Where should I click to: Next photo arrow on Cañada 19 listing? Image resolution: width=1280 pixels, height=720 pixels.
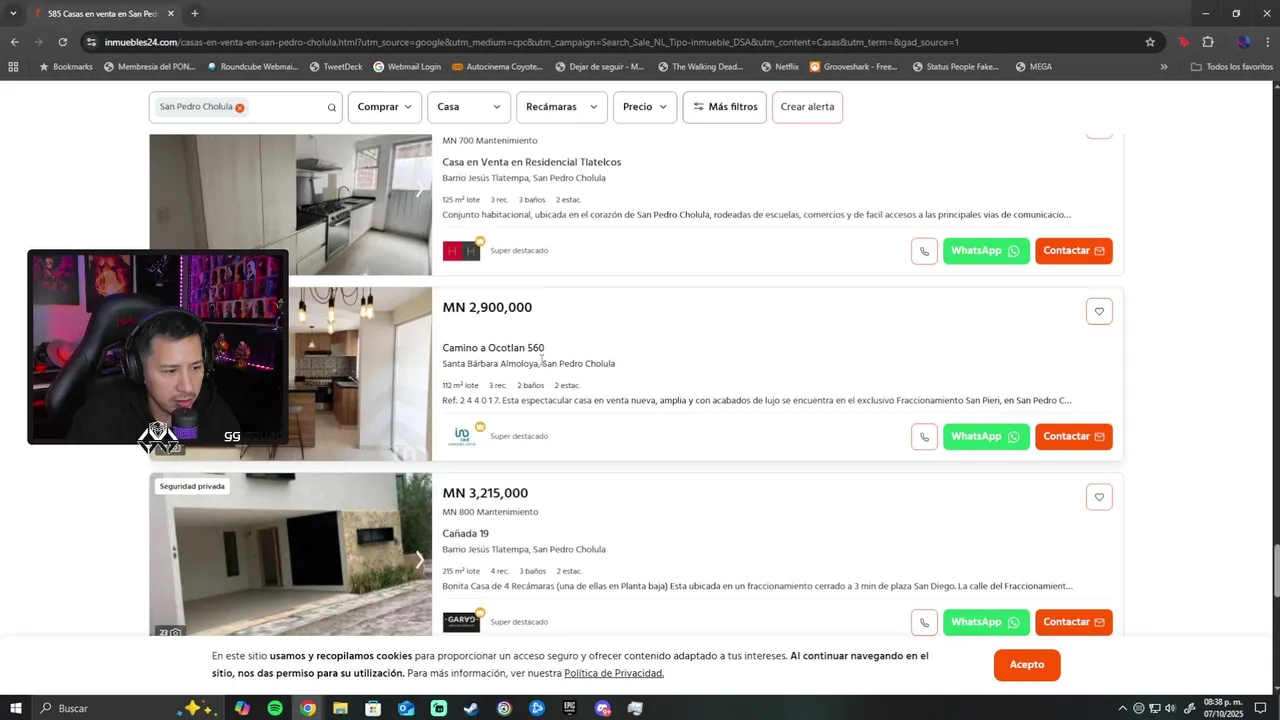419,560
